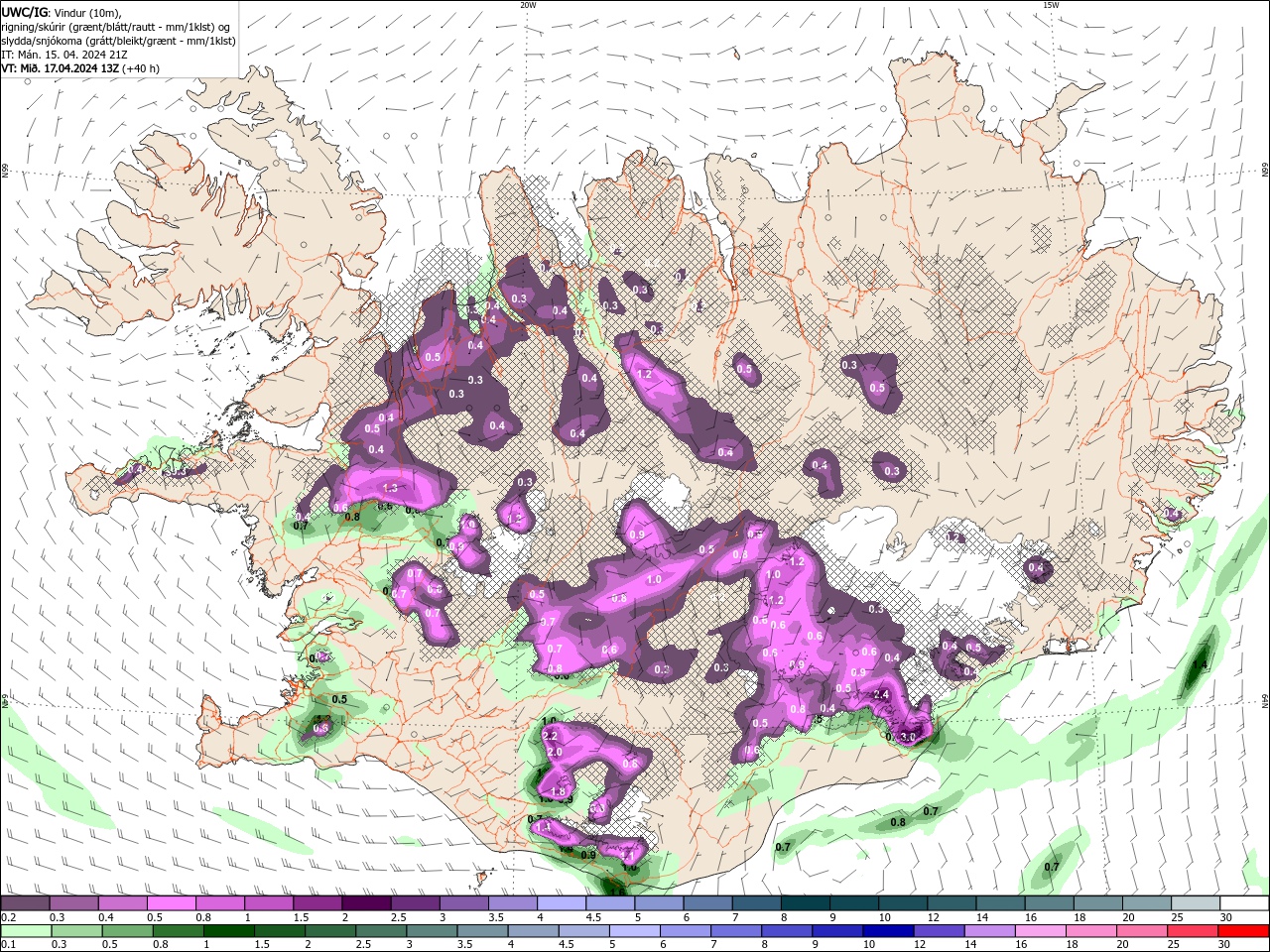This screenshot has width=1270, height=952.
Task: Click the '20W' longitude label
Action: (528, 5)
